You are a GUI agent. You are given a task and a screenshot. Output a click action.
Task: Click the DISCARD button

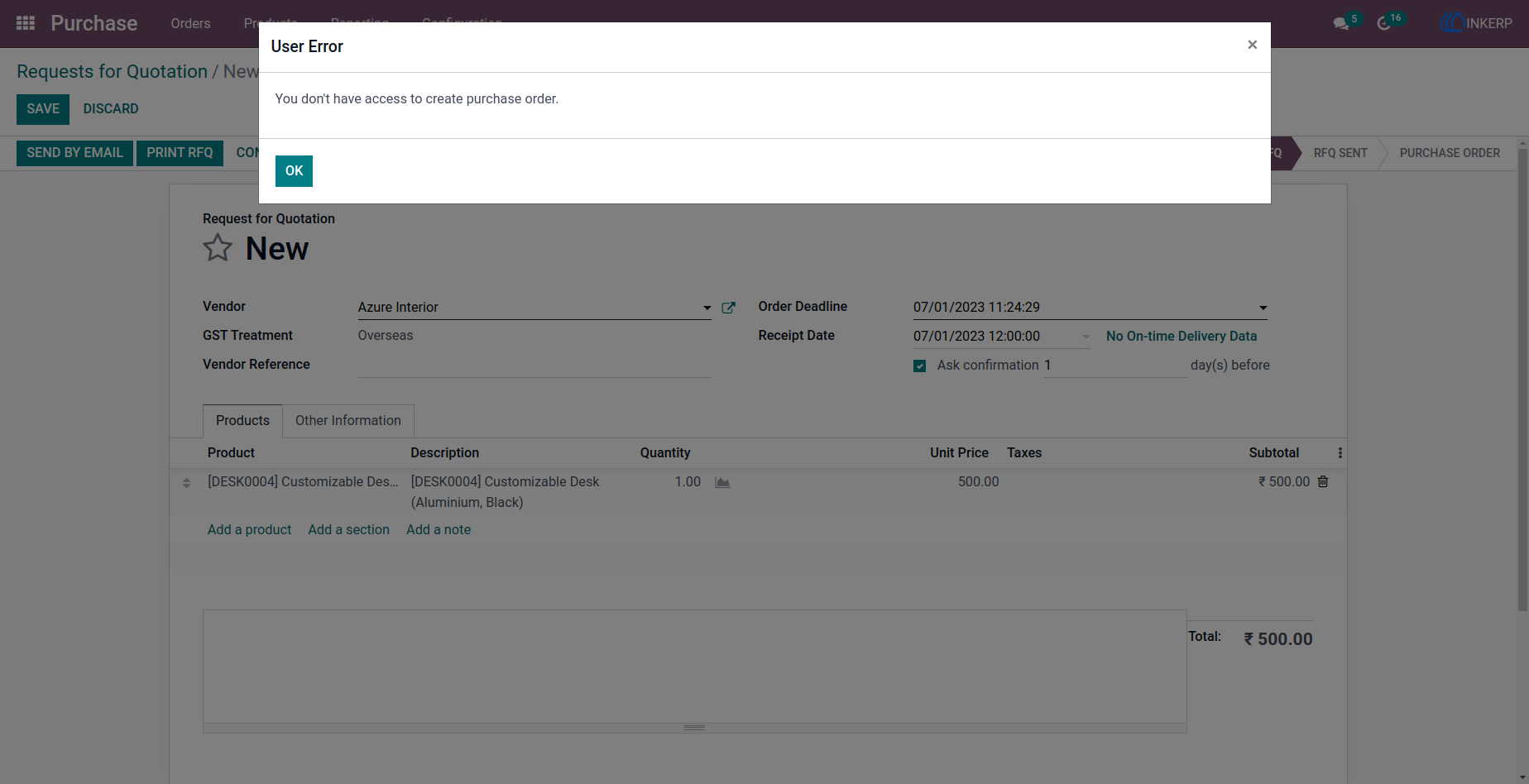(111, 109)
